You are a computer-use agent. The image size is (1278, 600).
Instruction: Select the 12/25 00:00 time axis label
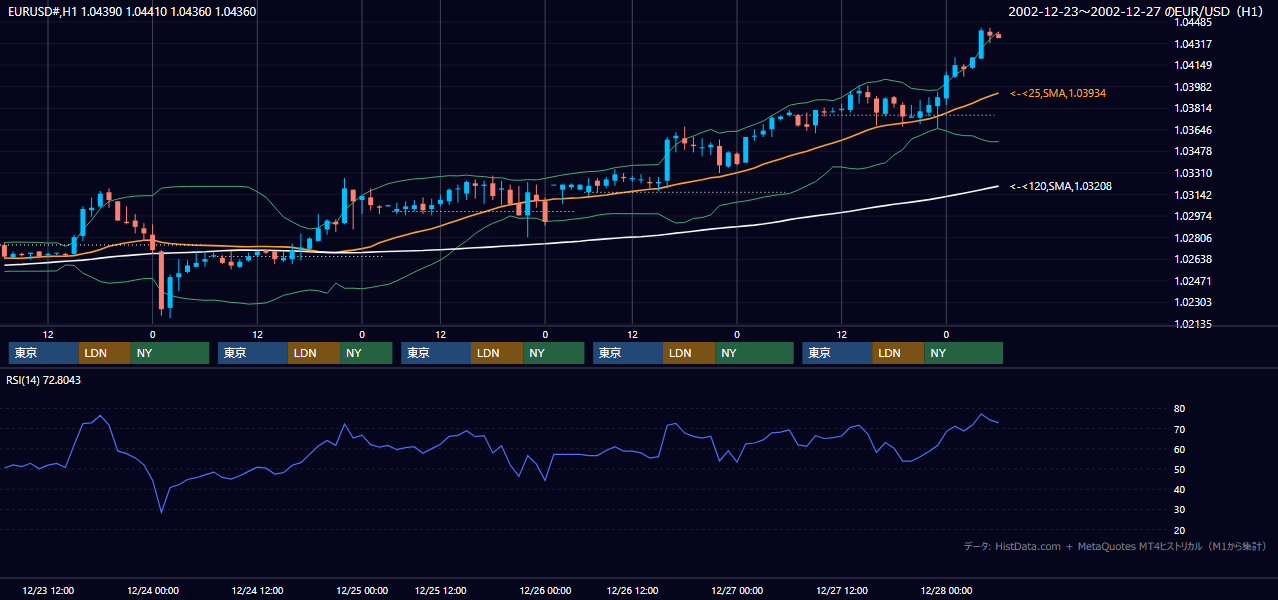[362, 591]
